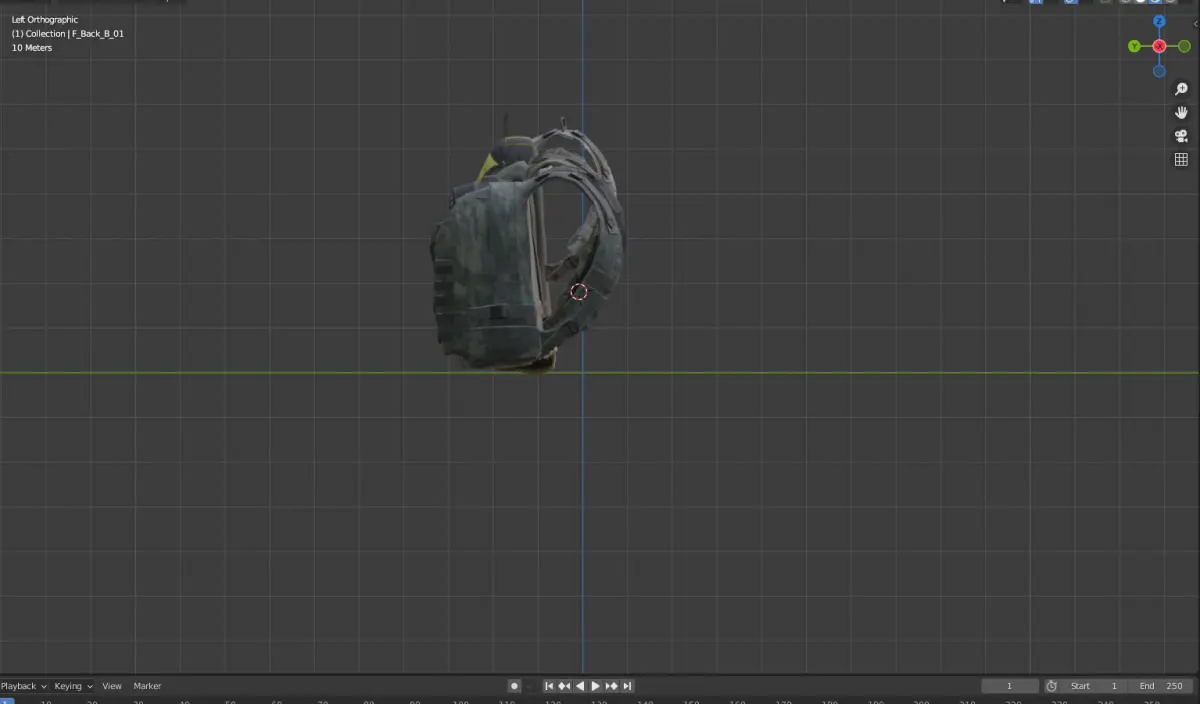This screenshot has width=1200, height=704.
Task: Click the End frame field showing 250
Action: tap(1161, 686)
